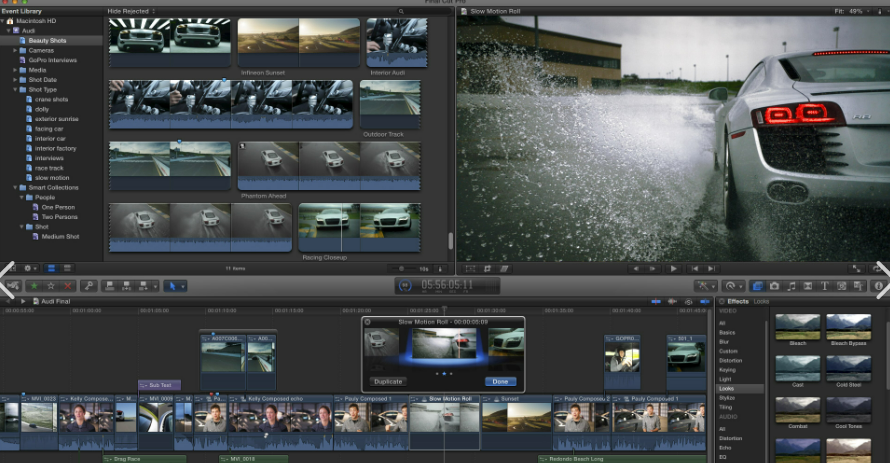Select the slow motion keyword collection
This screenshot has width=890, height=463.
[x=51, y=178]
